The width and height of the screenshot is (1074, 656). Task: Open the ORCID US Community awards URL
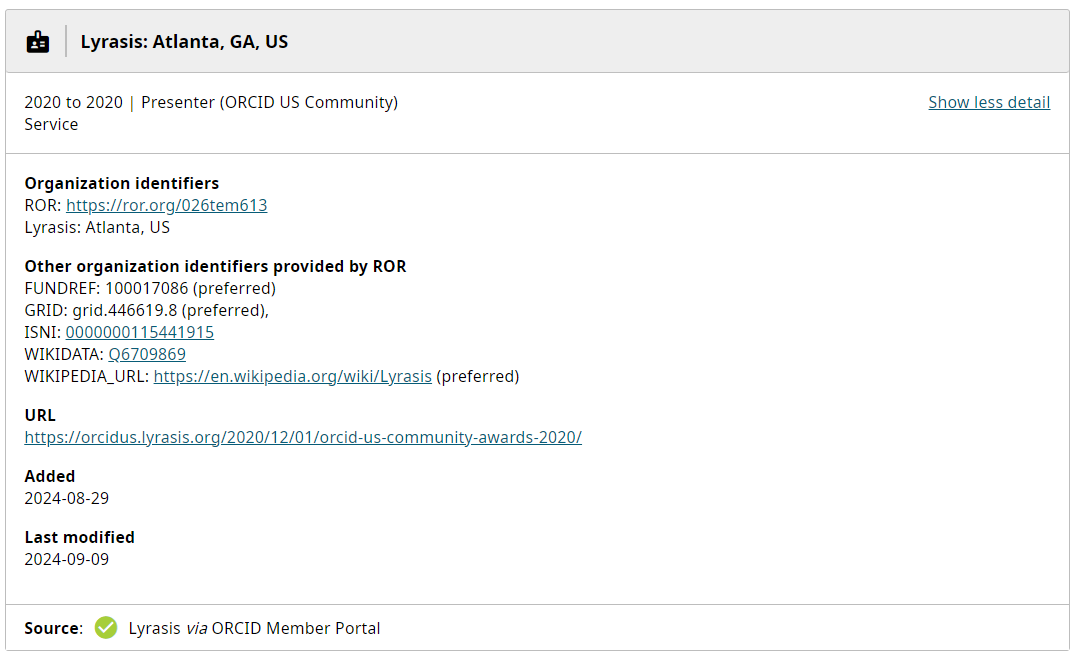tap(303, 437)
